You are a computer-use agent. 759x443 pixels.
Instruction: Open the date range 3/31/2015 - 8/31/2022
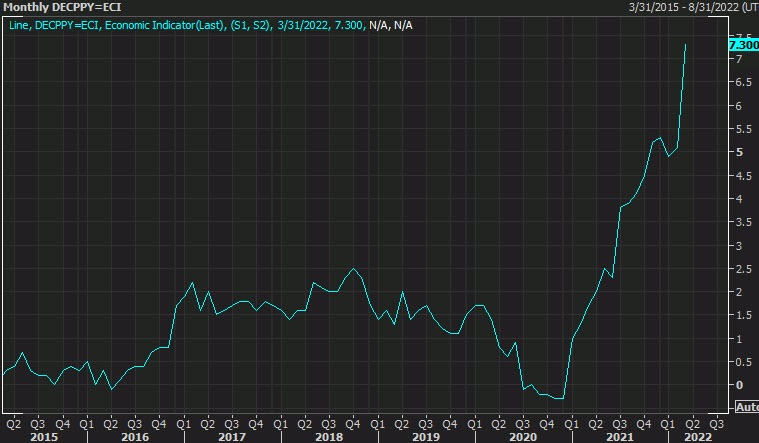[692, 8]
